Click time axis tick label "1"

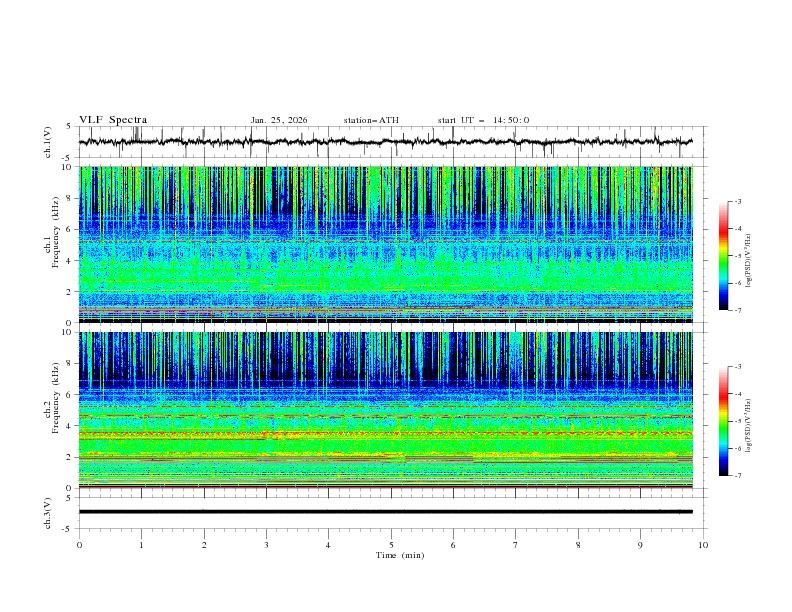141,545
